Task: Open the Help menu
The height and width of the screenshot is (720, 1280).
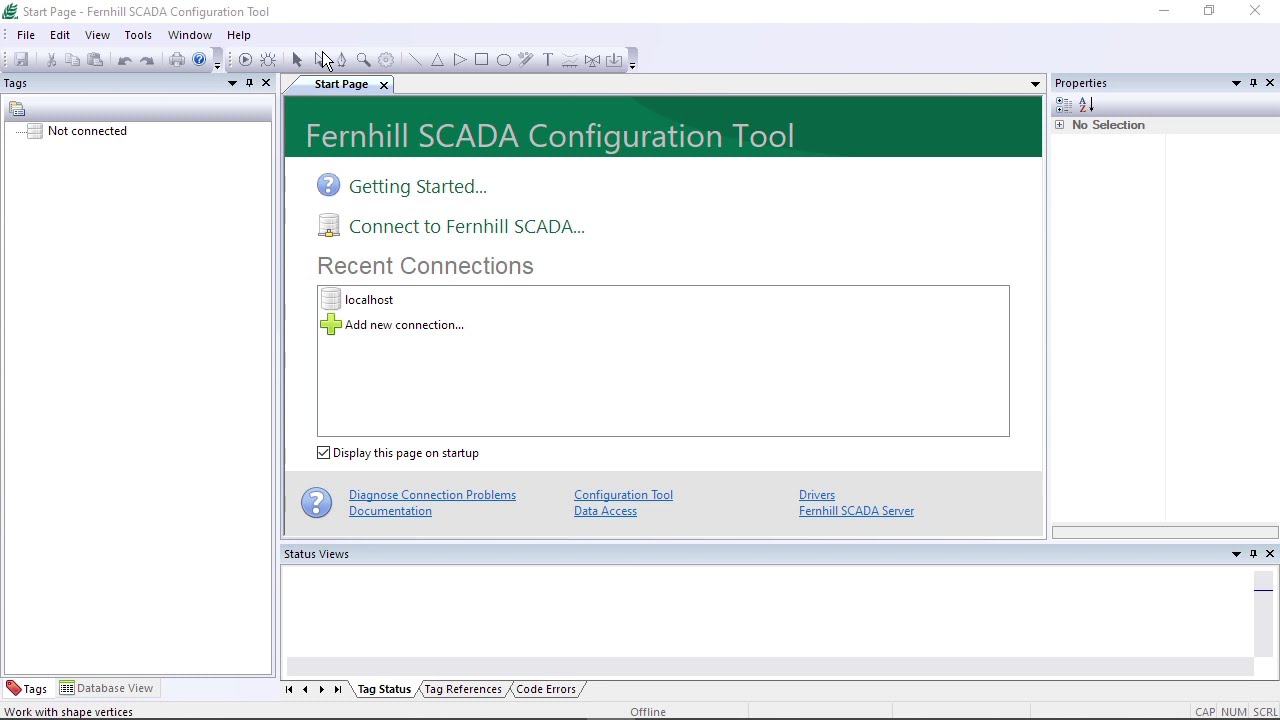Action: 239,35
